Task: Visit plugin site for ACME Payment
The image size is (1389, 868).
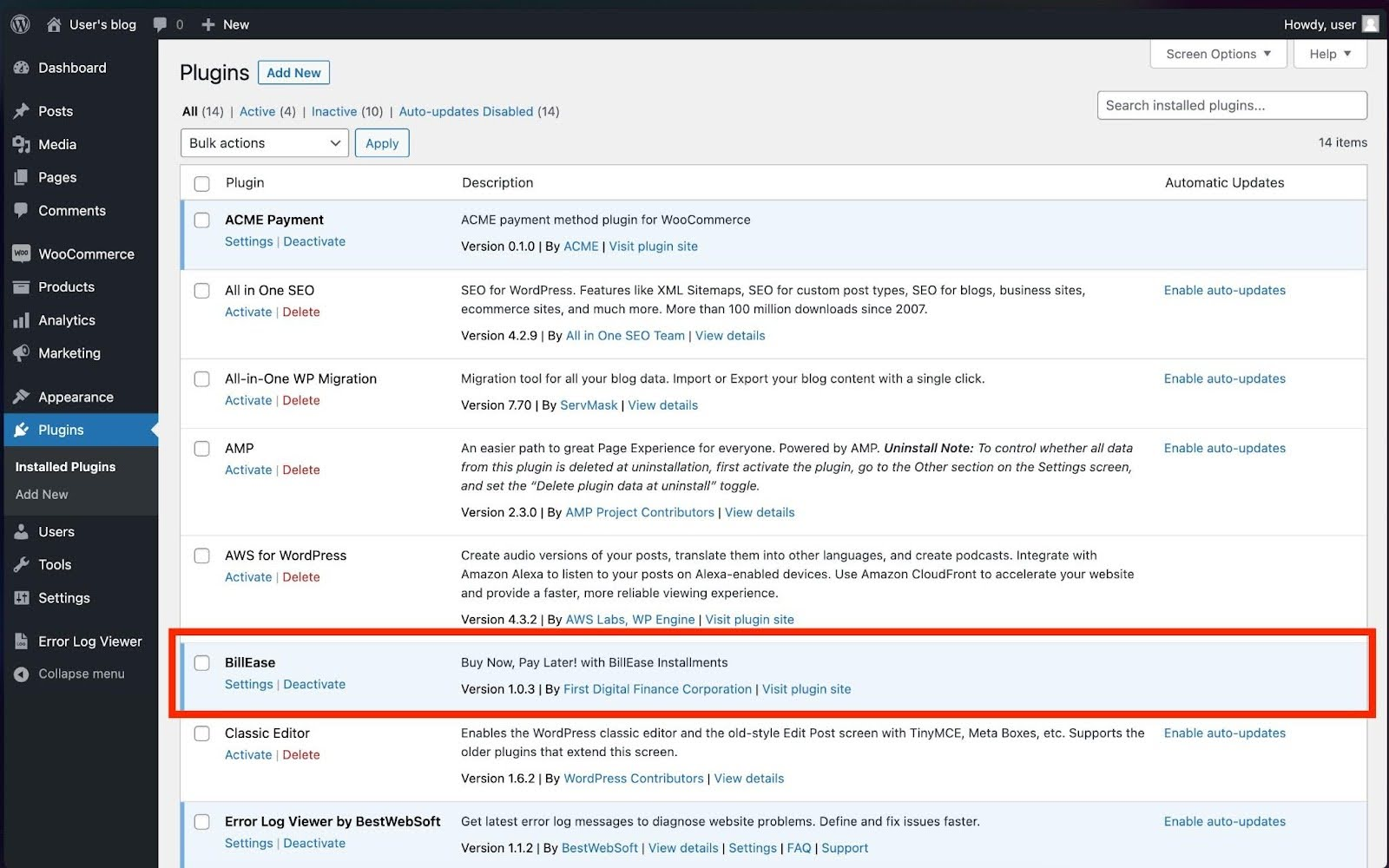Action: pyautogui.click(x=653, y=247)
